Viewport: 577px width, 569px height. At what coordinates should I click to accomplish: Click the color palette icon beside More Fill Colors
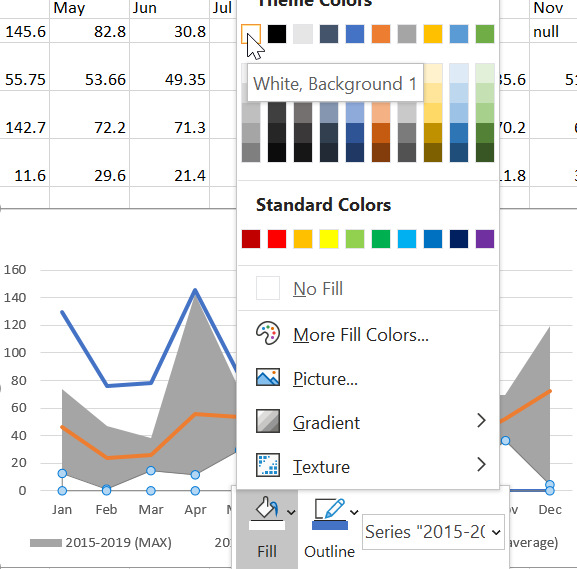point(268,333)
